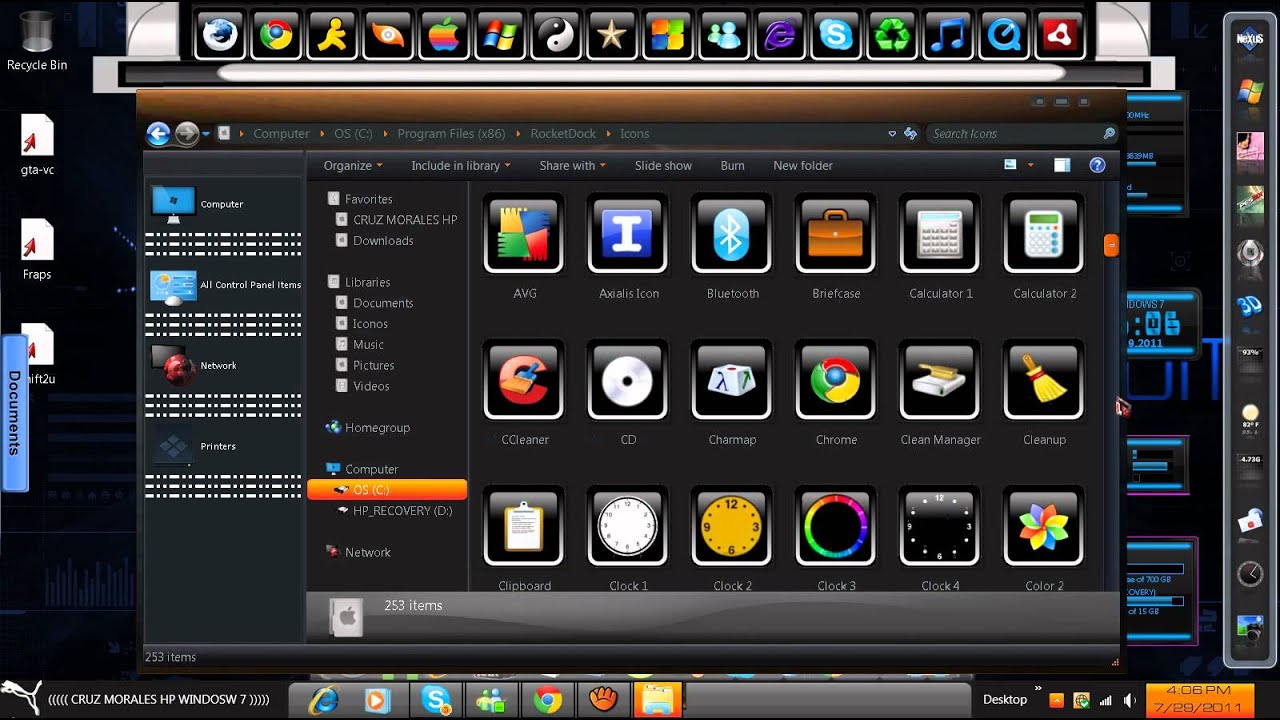
Task: Select the Axialis Icon file
Action: point(628,245)
